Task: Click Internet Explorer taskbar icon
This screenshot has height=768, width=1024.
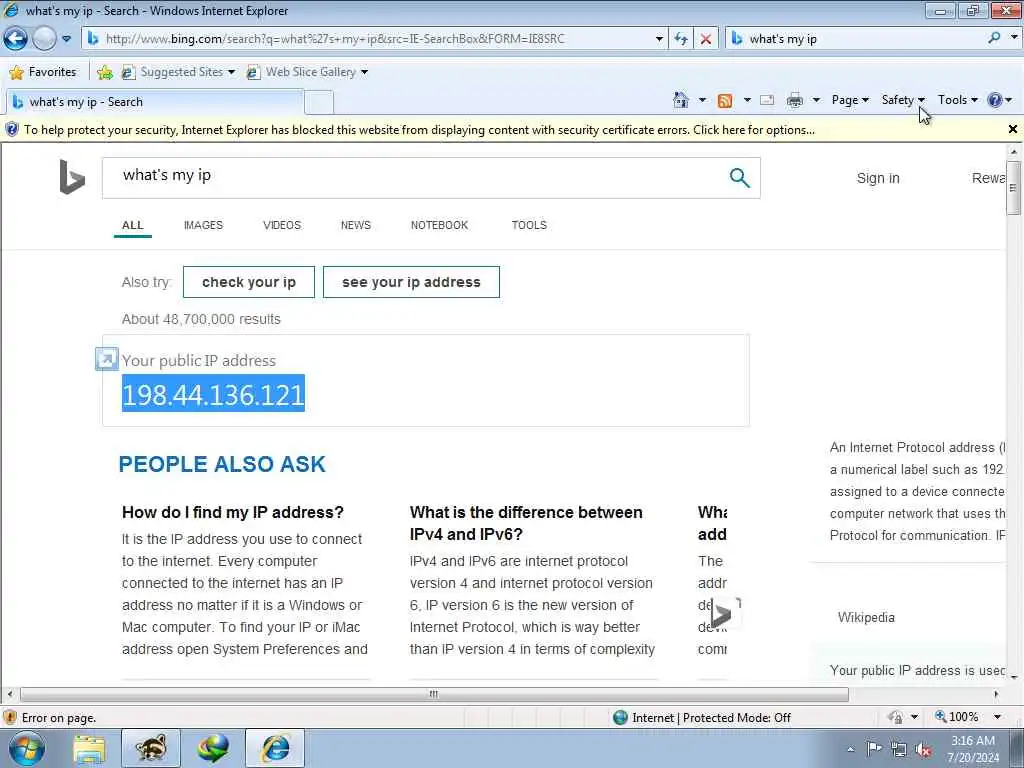Action: tap(275, 748)
